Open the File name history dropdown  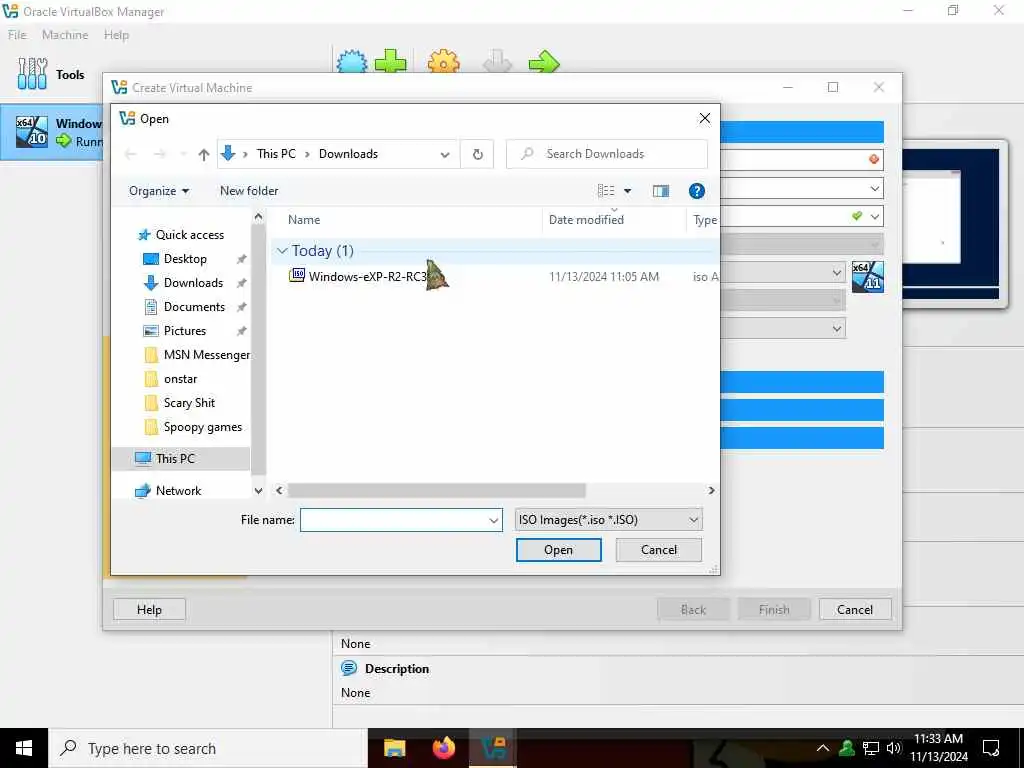[x=494, y=520]
